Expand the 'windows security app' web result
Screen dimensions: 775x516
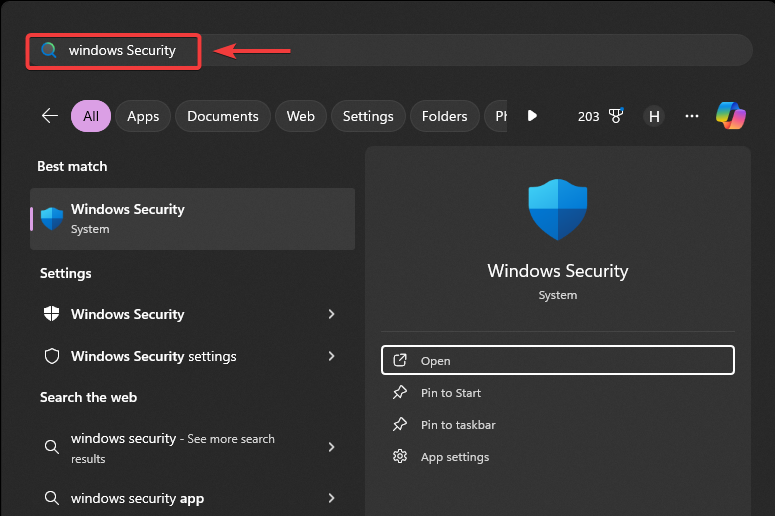[x=332, y=498]
